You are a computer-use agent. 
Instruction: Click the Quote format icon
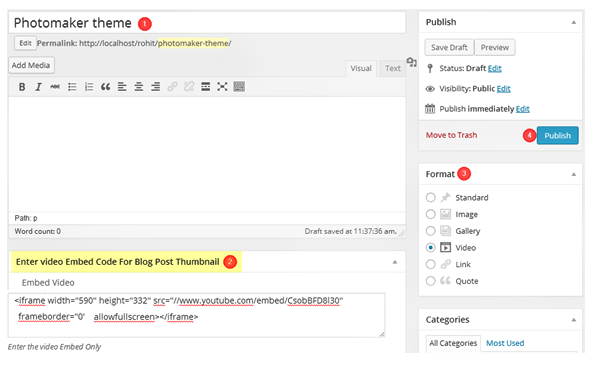click(x=445, y=281)
